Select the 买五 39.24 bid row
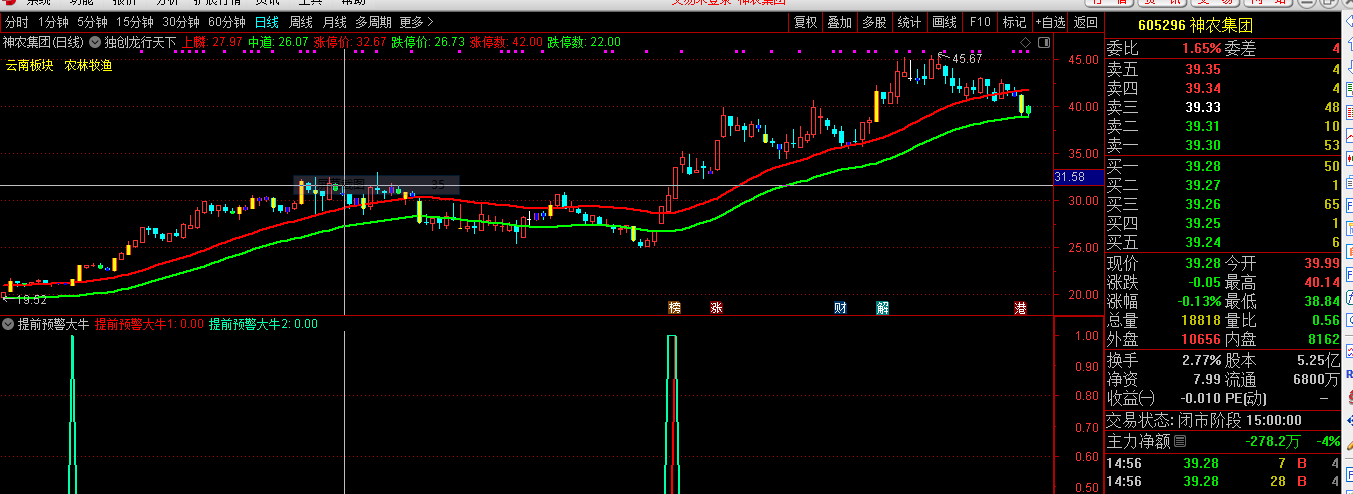The image size is (1353, 494). [x=1222, y=242]
